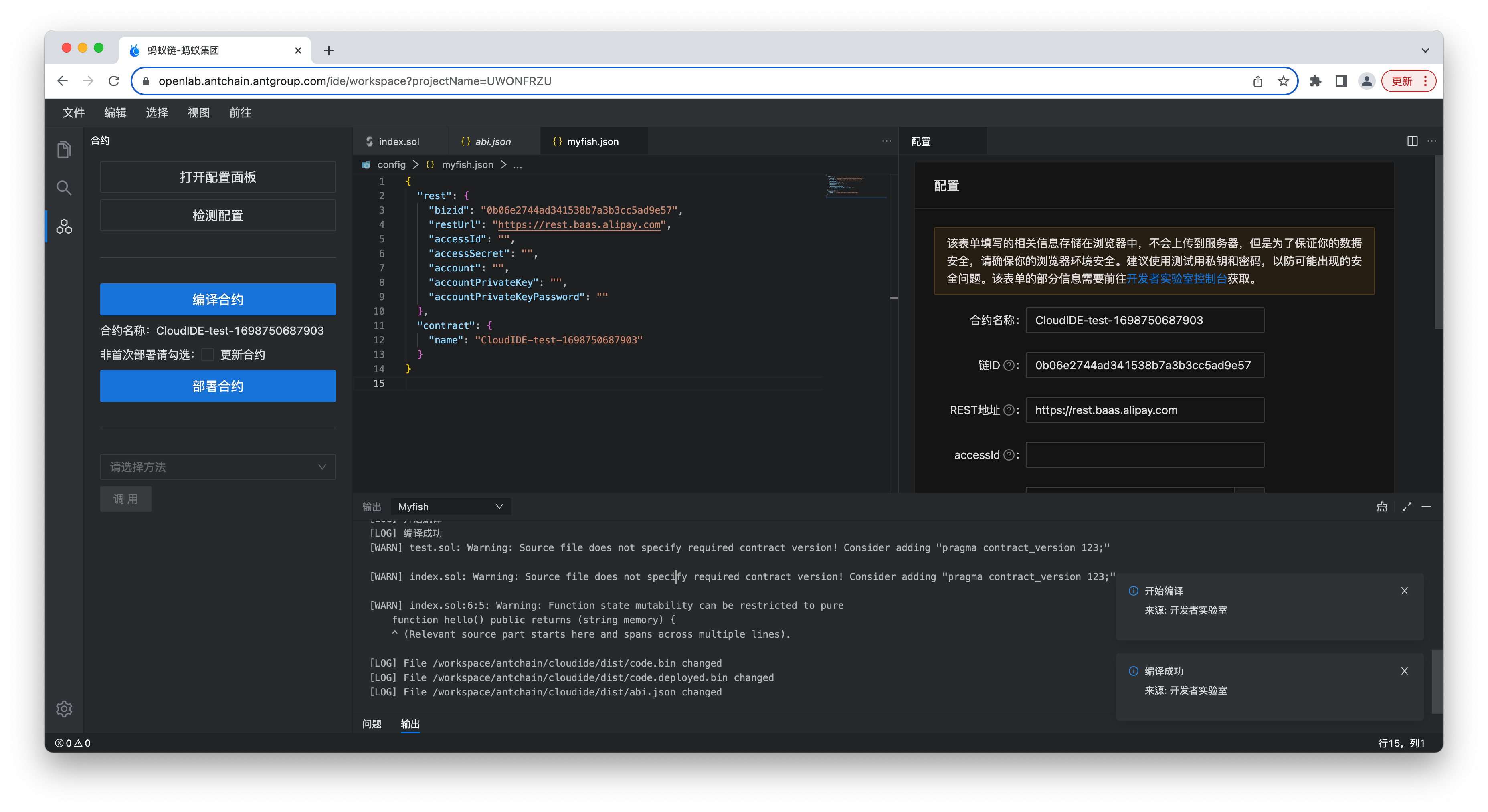
Task: Open the search panel icon
Action: click(x=64, y=188)
